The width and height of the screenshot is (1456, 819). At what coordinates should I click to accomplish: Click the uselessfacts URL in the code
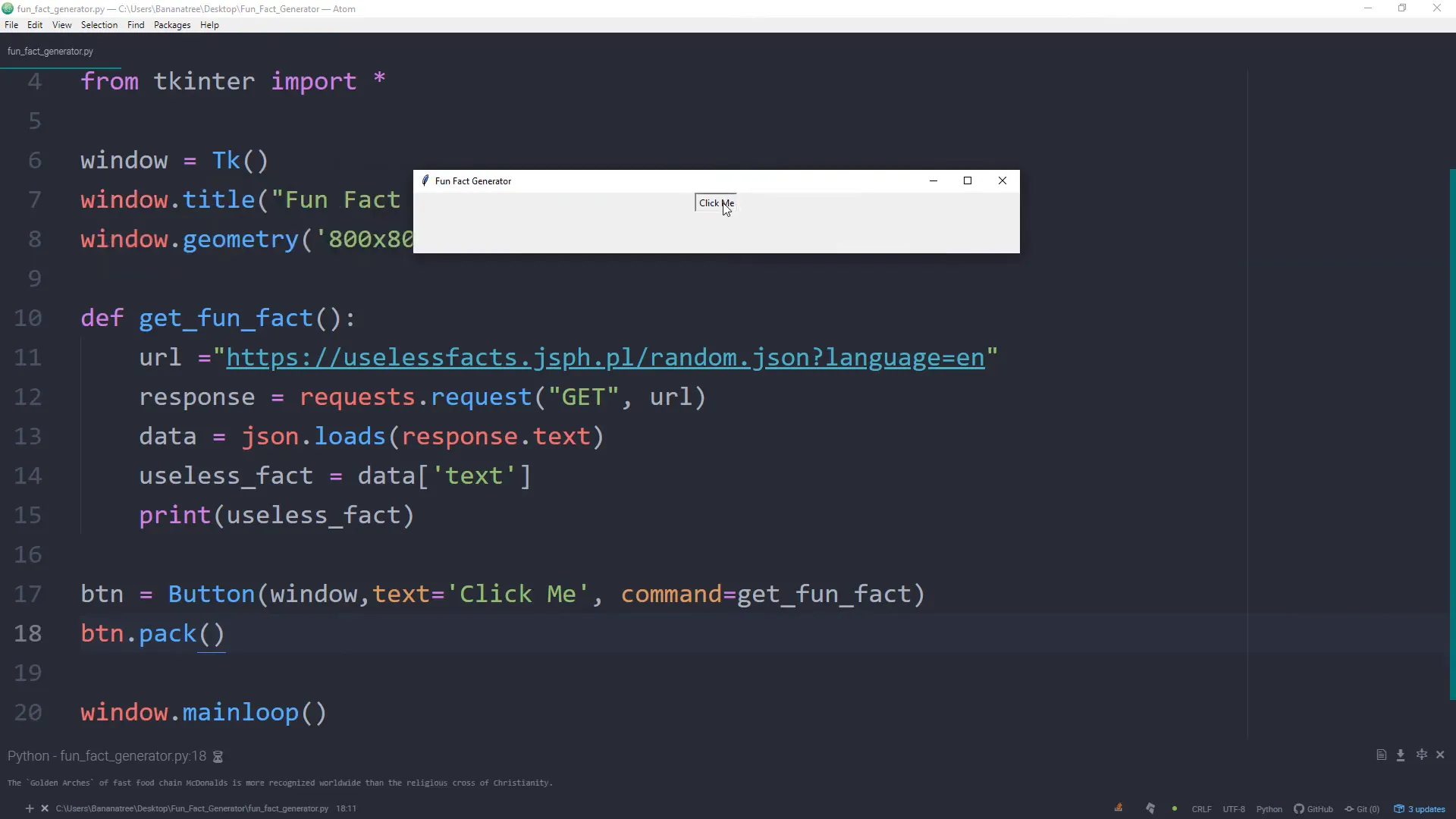point(607,358)
